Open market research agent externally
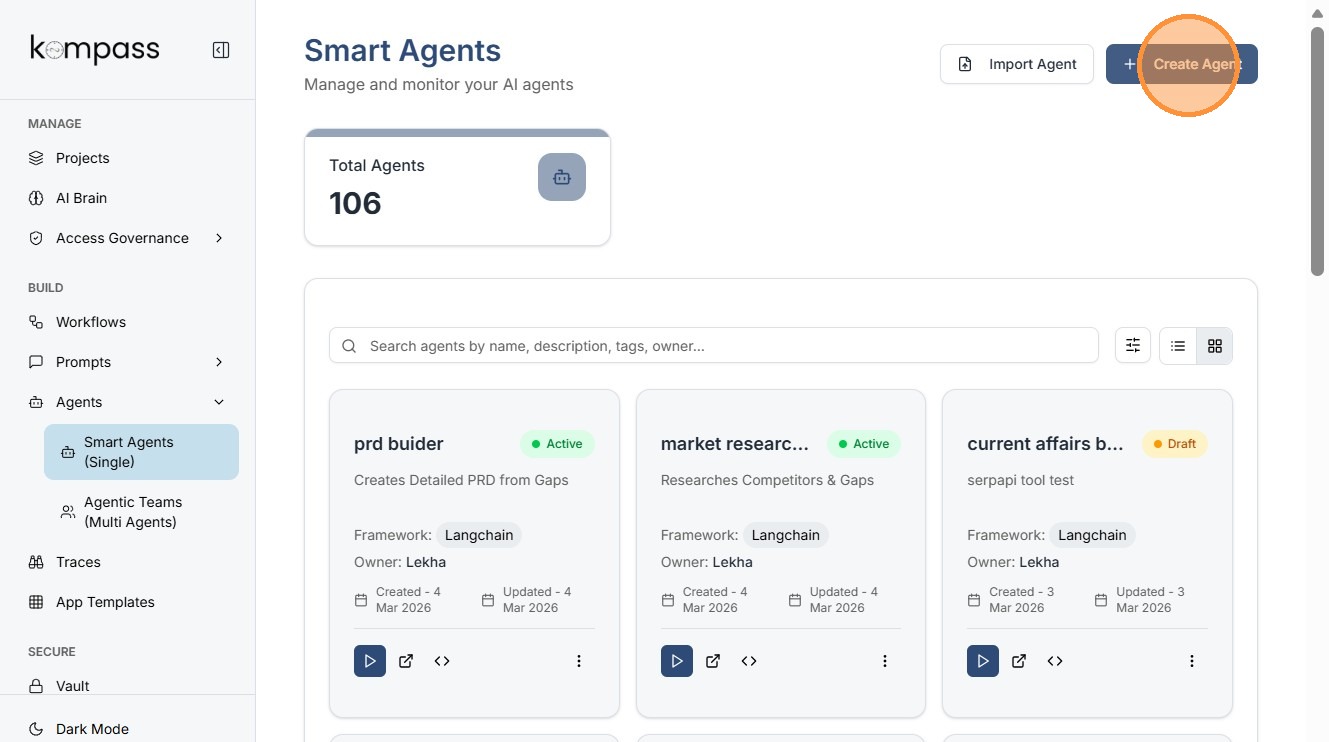Viewport: 1329px width, 742px height. 713,661
